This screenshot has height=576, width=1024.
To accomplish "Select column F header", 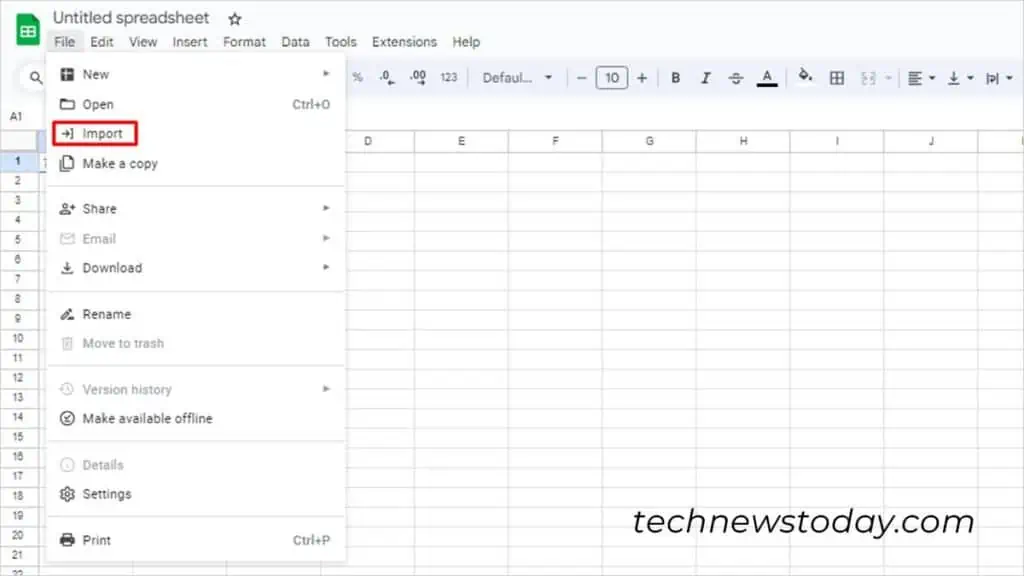I will (x=555, y=141).
